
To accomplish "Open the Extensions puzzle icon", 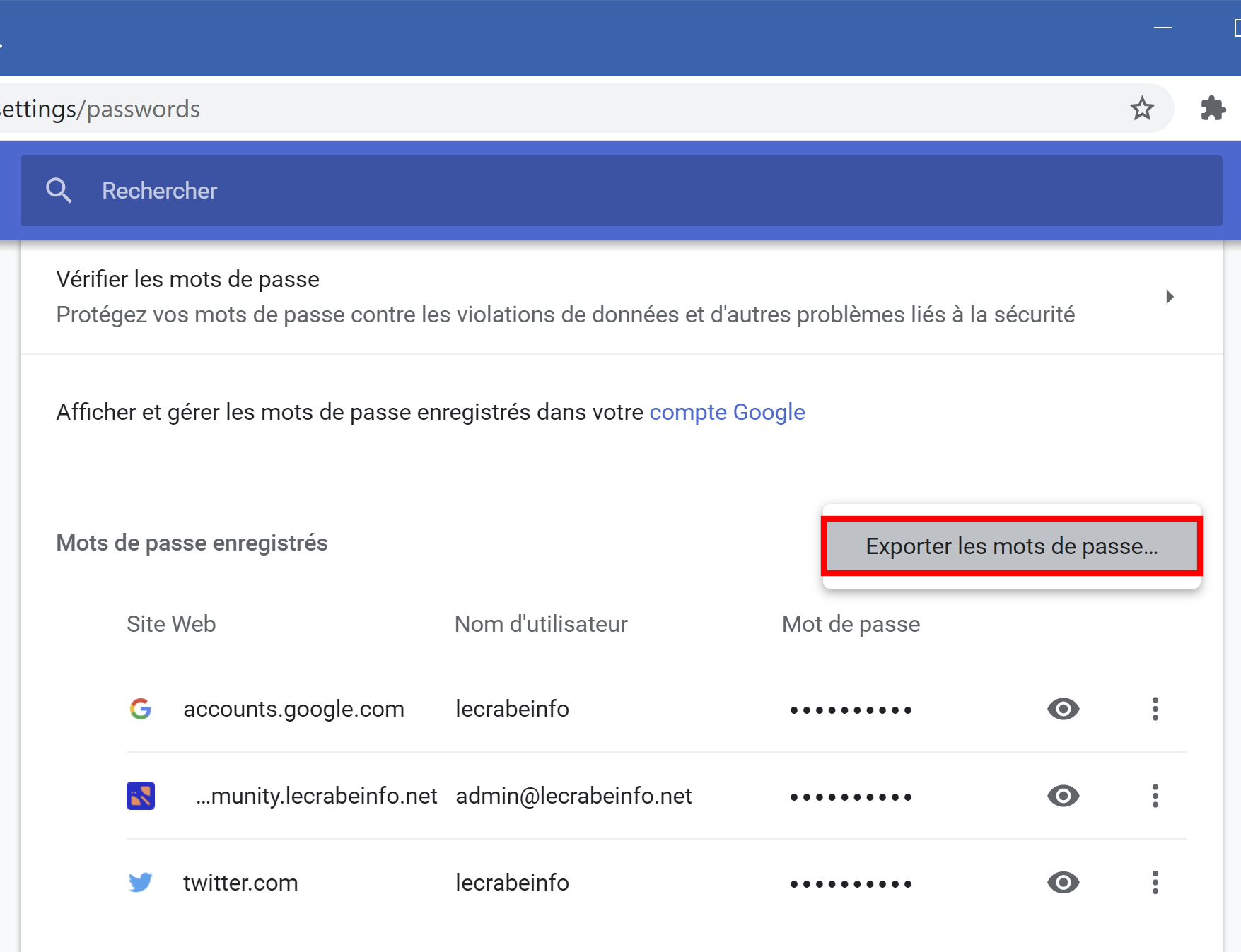I will click(x=1213, y=109).
